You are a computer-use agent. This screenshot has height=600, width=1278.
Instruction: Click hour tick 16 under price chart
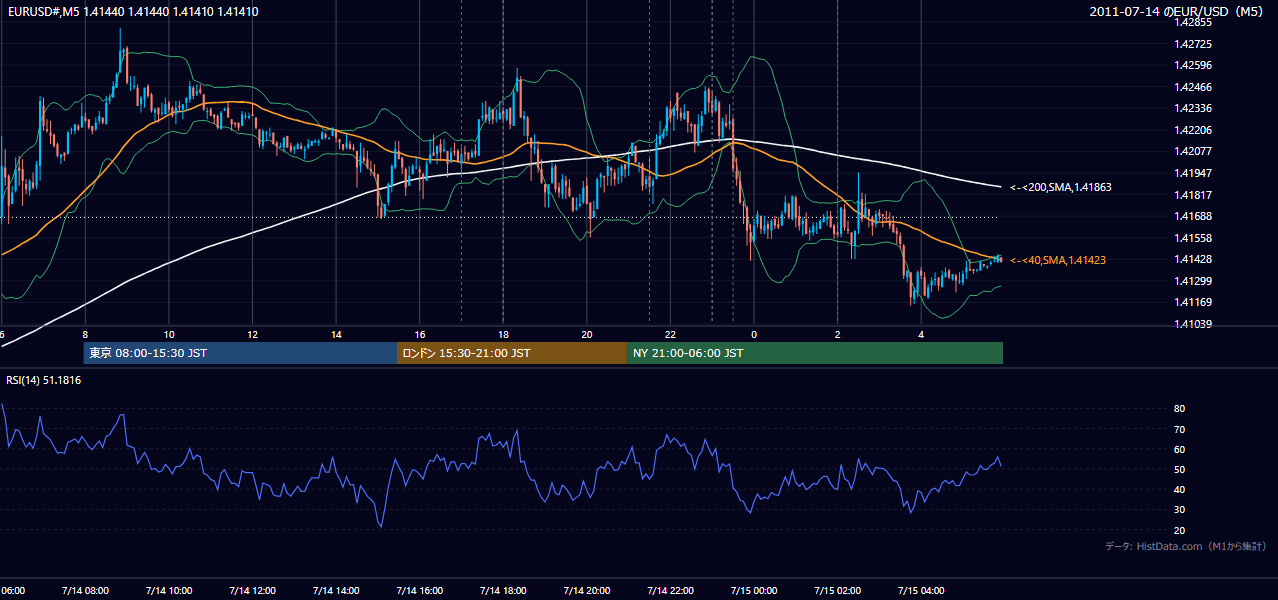pyautogui.click(x=420, y=335)
